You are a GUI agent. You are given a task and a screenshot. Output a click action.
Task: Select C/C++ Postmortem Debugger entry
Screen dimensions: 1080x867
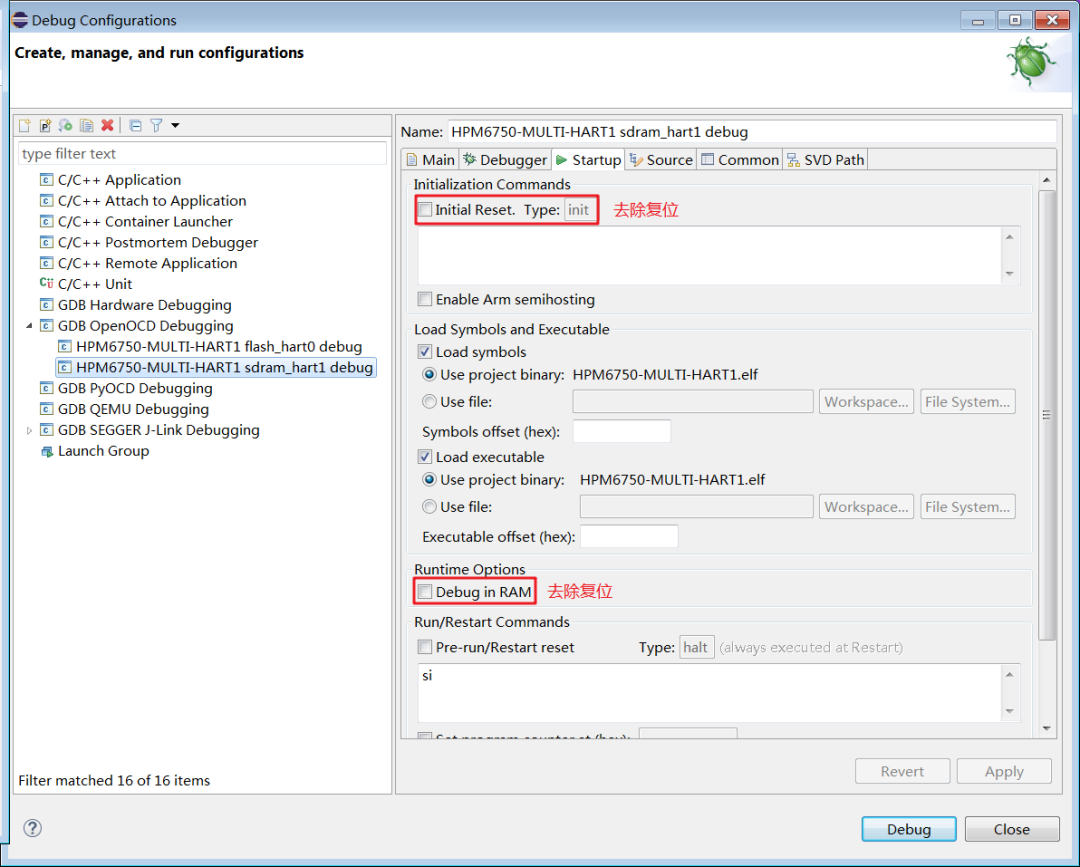158,242
